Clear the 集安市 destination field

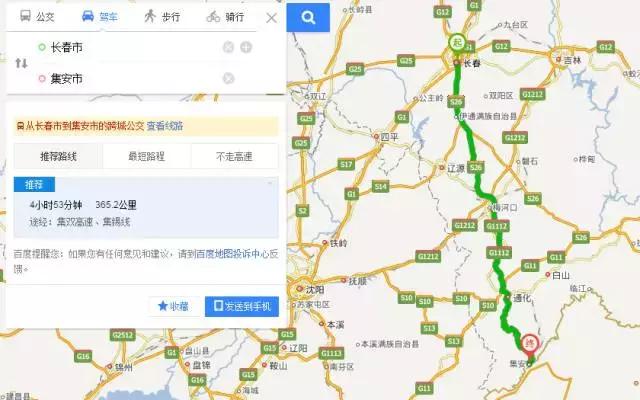coord(228,78)
